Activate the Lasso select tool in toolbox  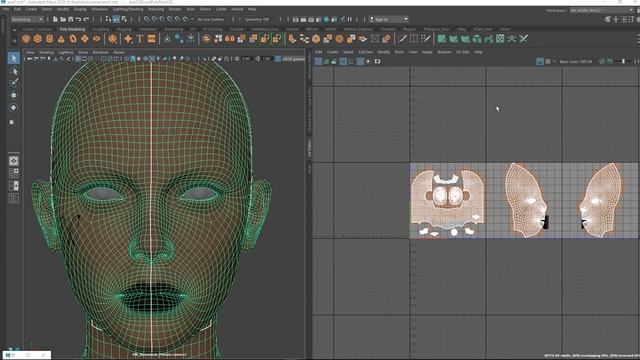(x=13, y=71)
